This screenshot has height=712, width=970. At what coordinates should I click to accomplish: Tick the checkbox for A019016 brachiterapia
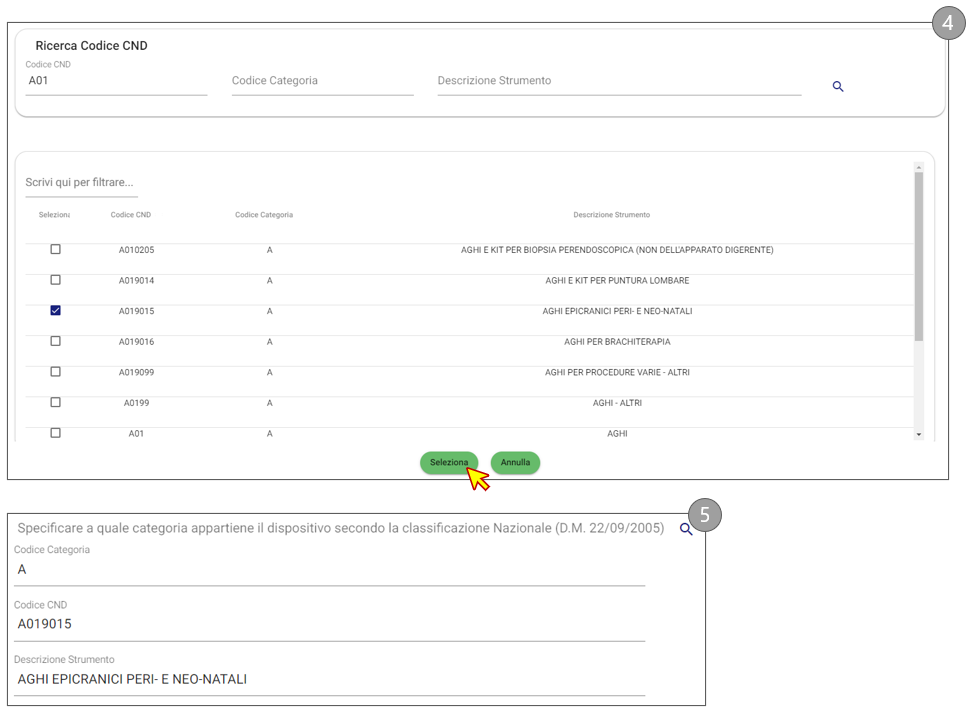click(55, 341)
